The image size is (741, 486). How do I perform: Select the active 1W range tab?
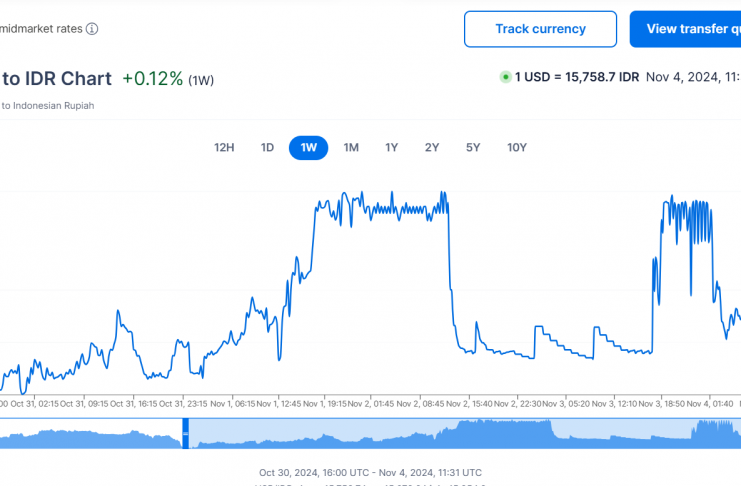pos(308,148)
